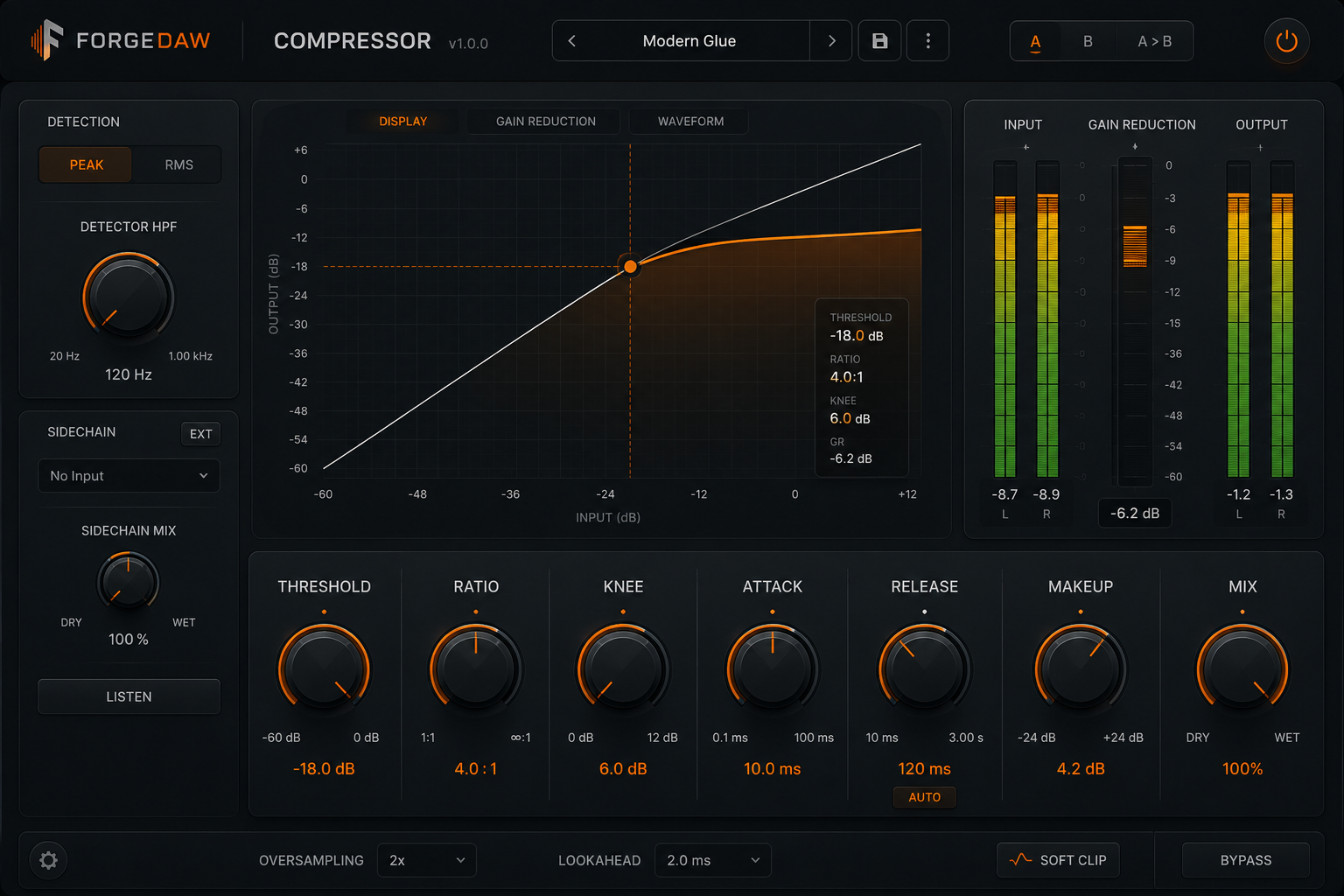This screenshot has width=1344, height=896.
Task: Toggle the plugin power button
Action: tap(1286, 41)
